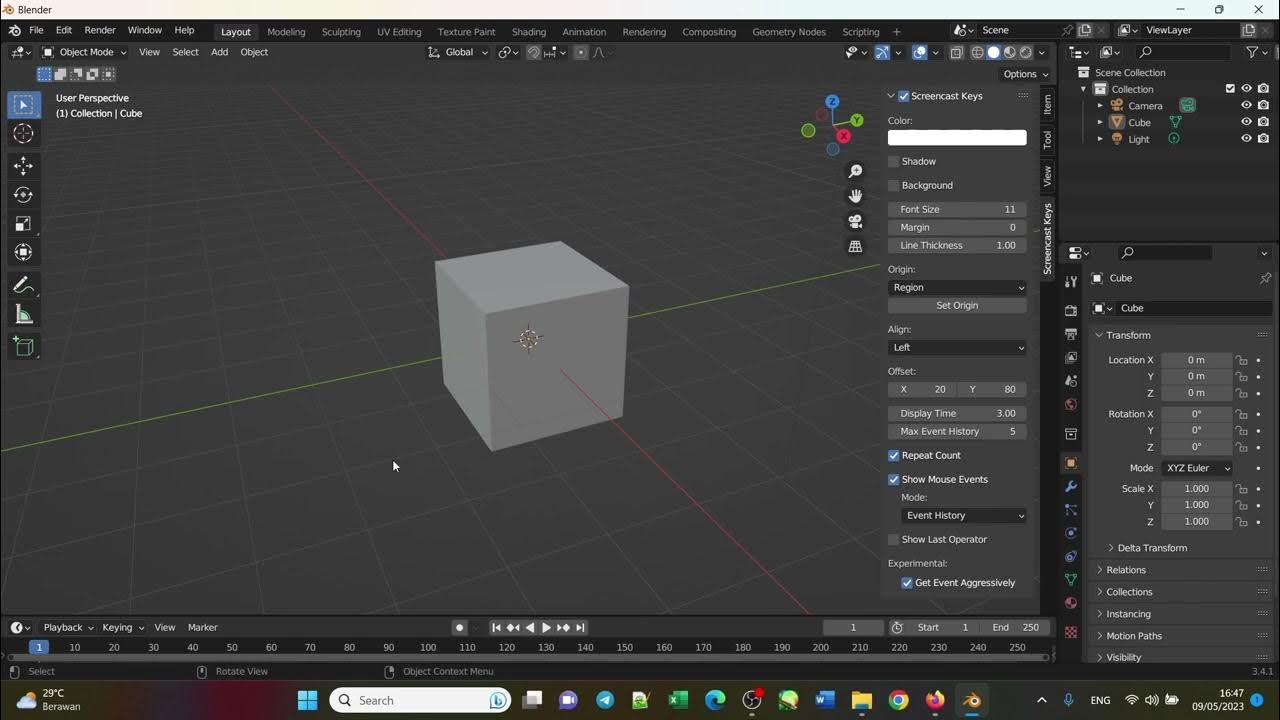Uncheck Show Mouse Events
This screenshot has height=720, width=1280.
point(894,479)
